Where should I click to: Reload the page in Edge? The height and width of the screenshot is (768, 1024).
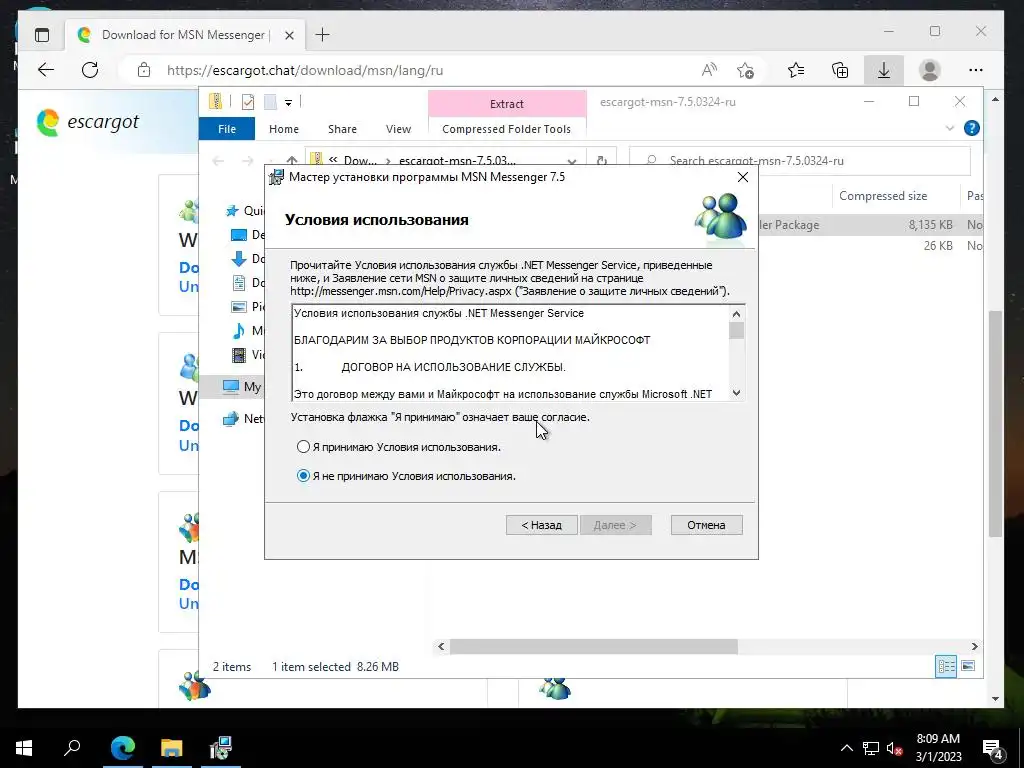[x=89, y=70]
